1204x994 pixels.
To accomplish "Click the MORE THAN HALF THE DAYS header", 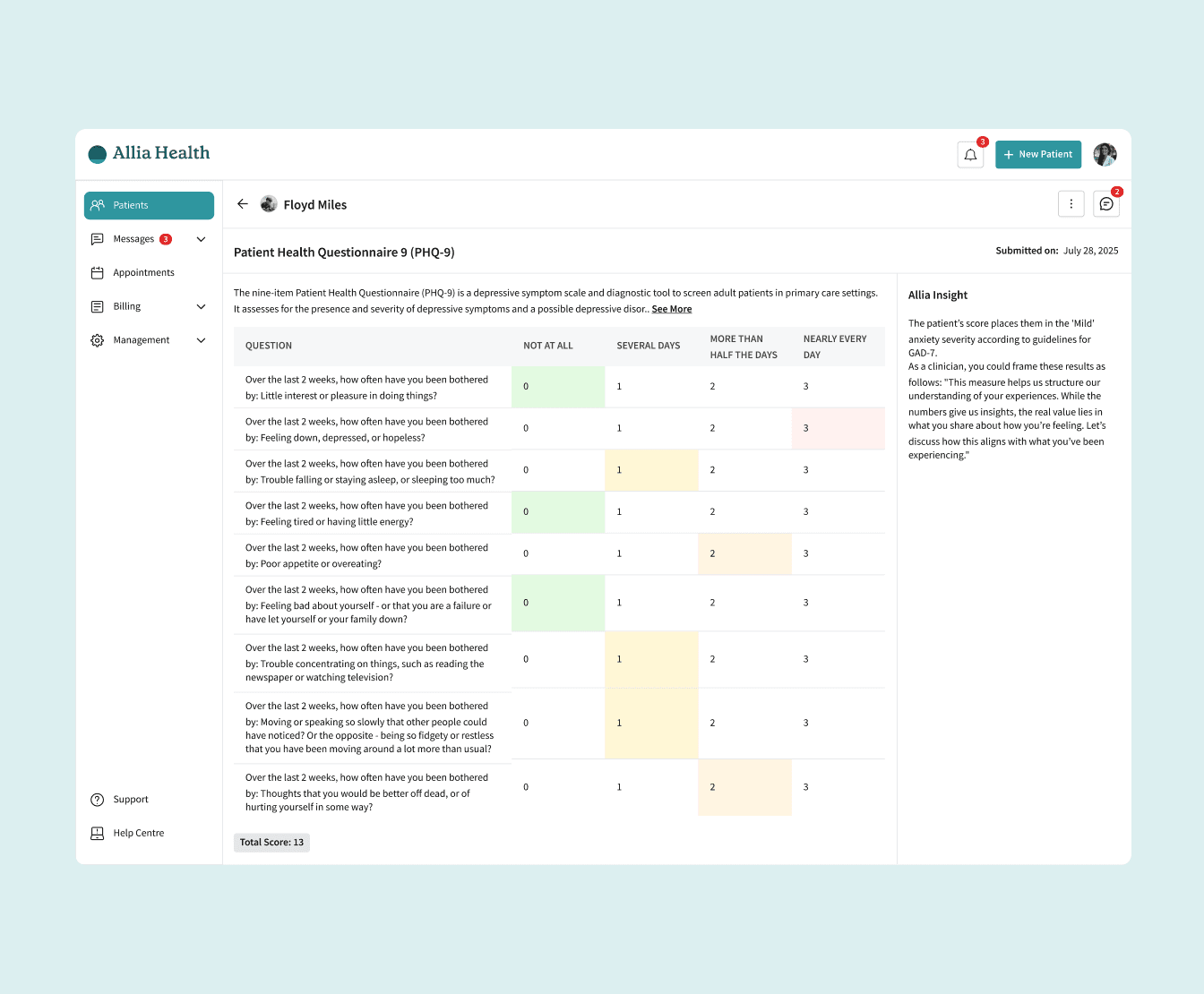I will click(744, 347).
